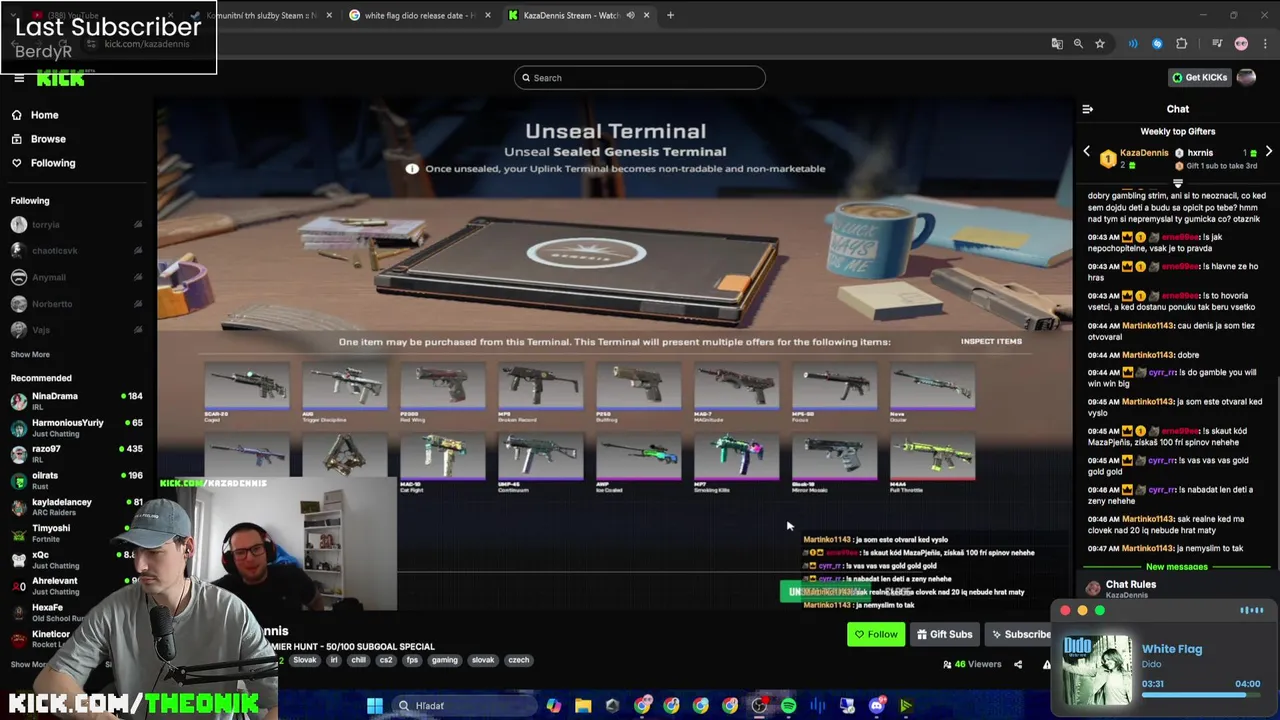Open oilrats recommended channel

pyautogui.click(x=76, y=481)
